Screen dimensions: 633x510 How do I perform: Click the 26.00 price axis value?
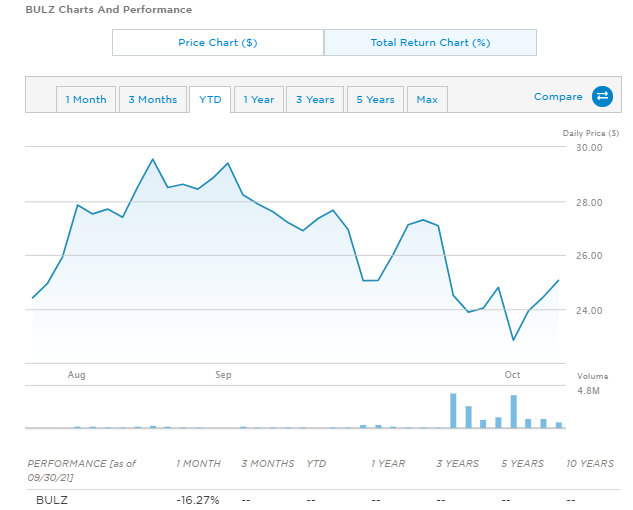pos(589,256)
